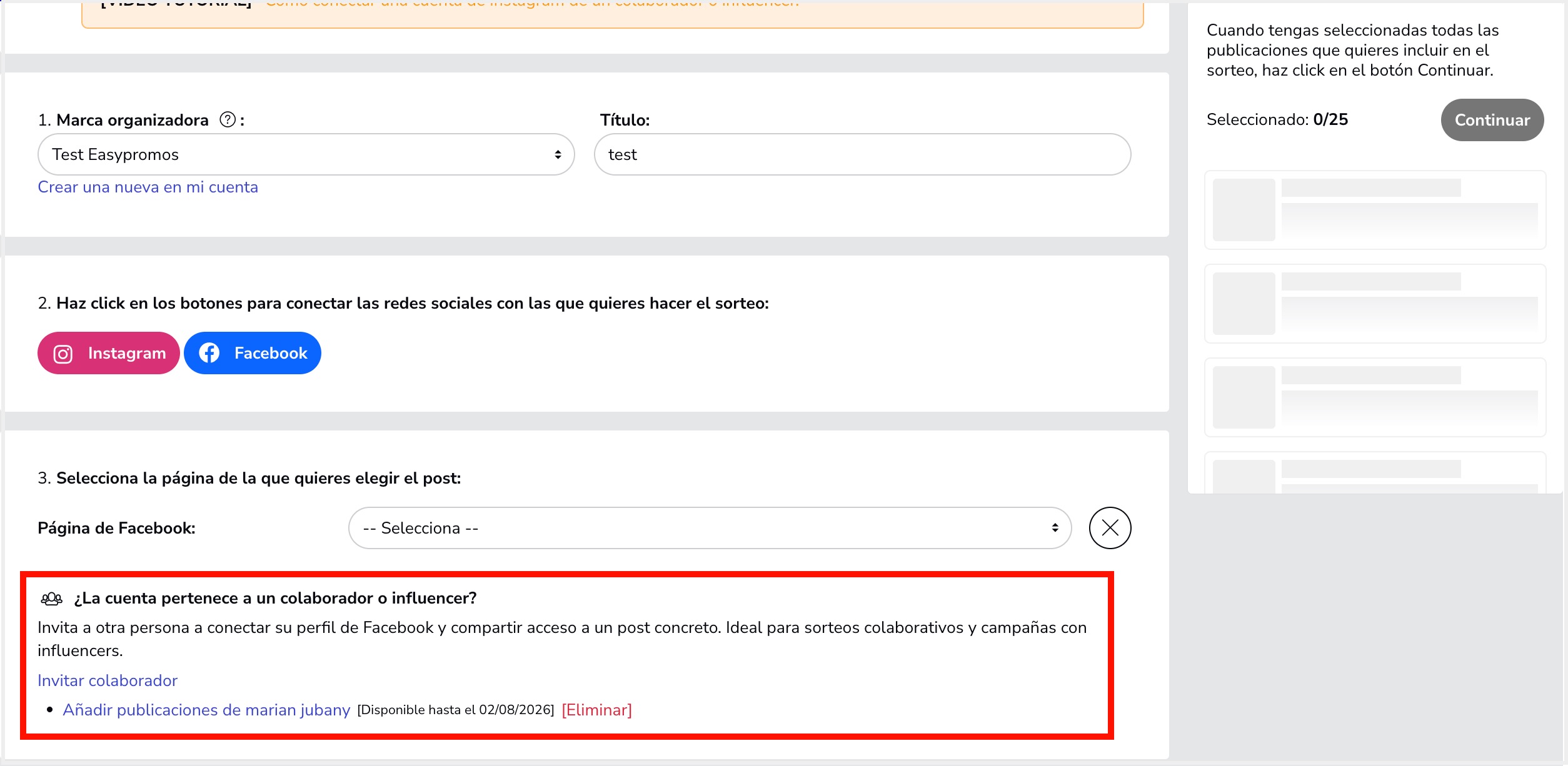Click the help question mark beside Marca organizadora
The width and height of the screenshot is (1568, 766).
(x=228, y=119)
